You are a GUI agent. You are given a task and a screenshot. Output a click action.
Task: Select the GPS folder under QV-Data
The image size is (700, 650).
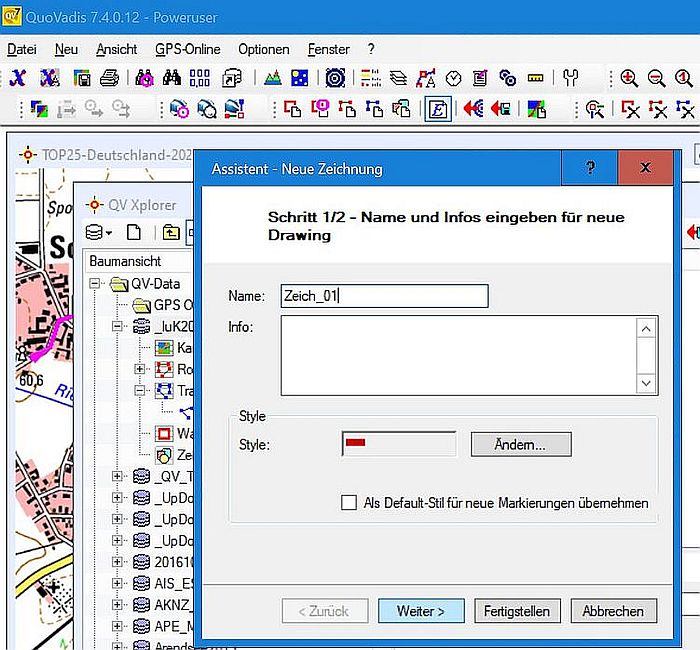tap(163, 305)
